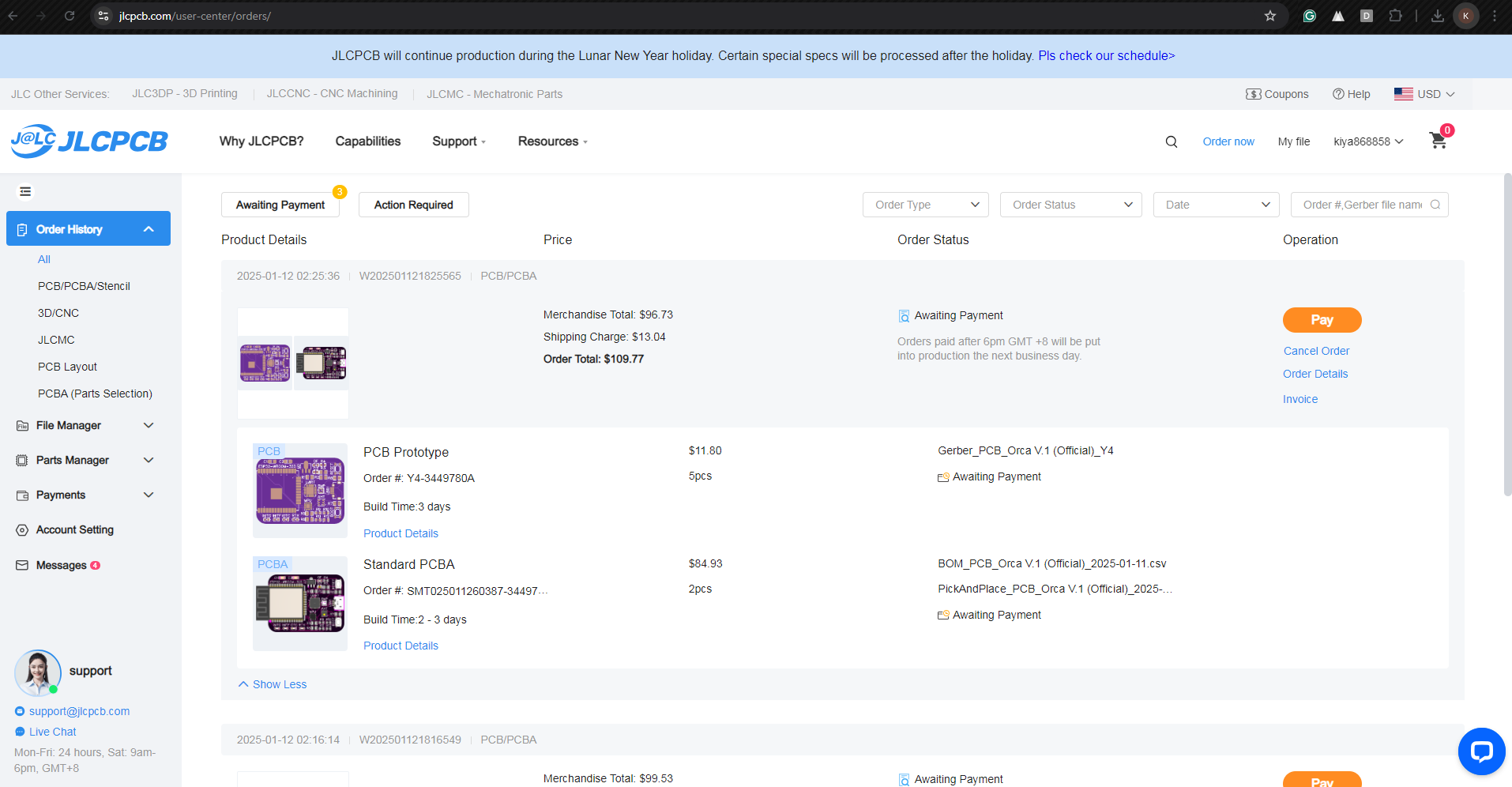Viewport: 1512px width, 787px height.
Task: Open browser downloads icon
Action: (1438, 16)
